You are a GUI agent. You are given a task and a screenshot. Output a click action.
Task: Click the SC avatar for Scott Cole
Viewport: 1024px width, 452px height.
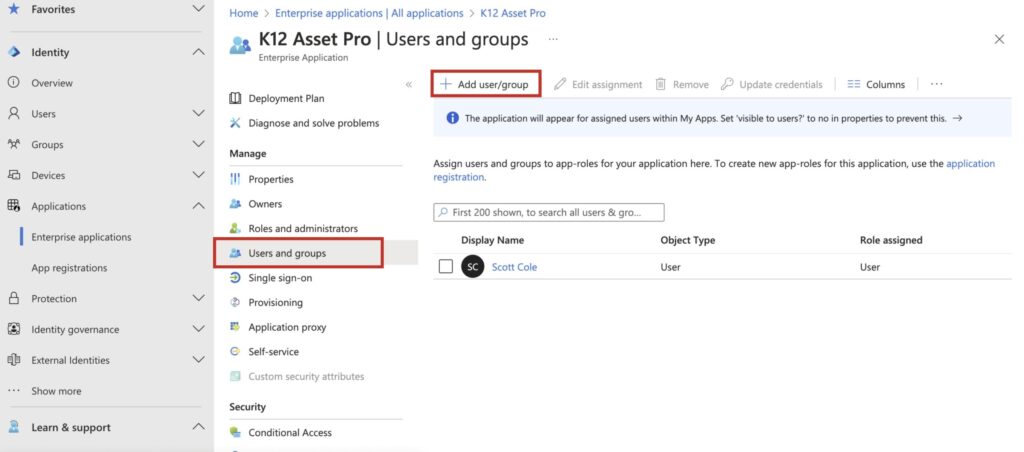pos(473,267)
